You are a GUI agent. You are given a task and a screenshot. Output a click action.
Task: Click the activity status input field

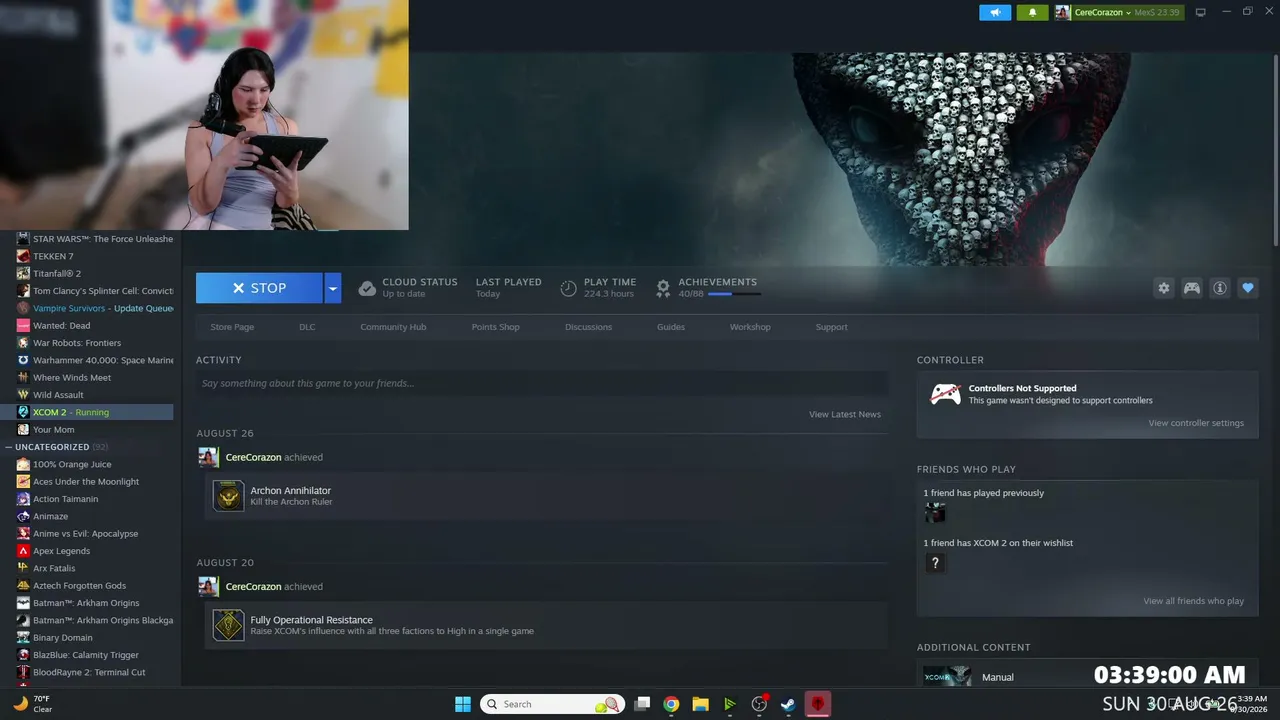click(542, 383)
